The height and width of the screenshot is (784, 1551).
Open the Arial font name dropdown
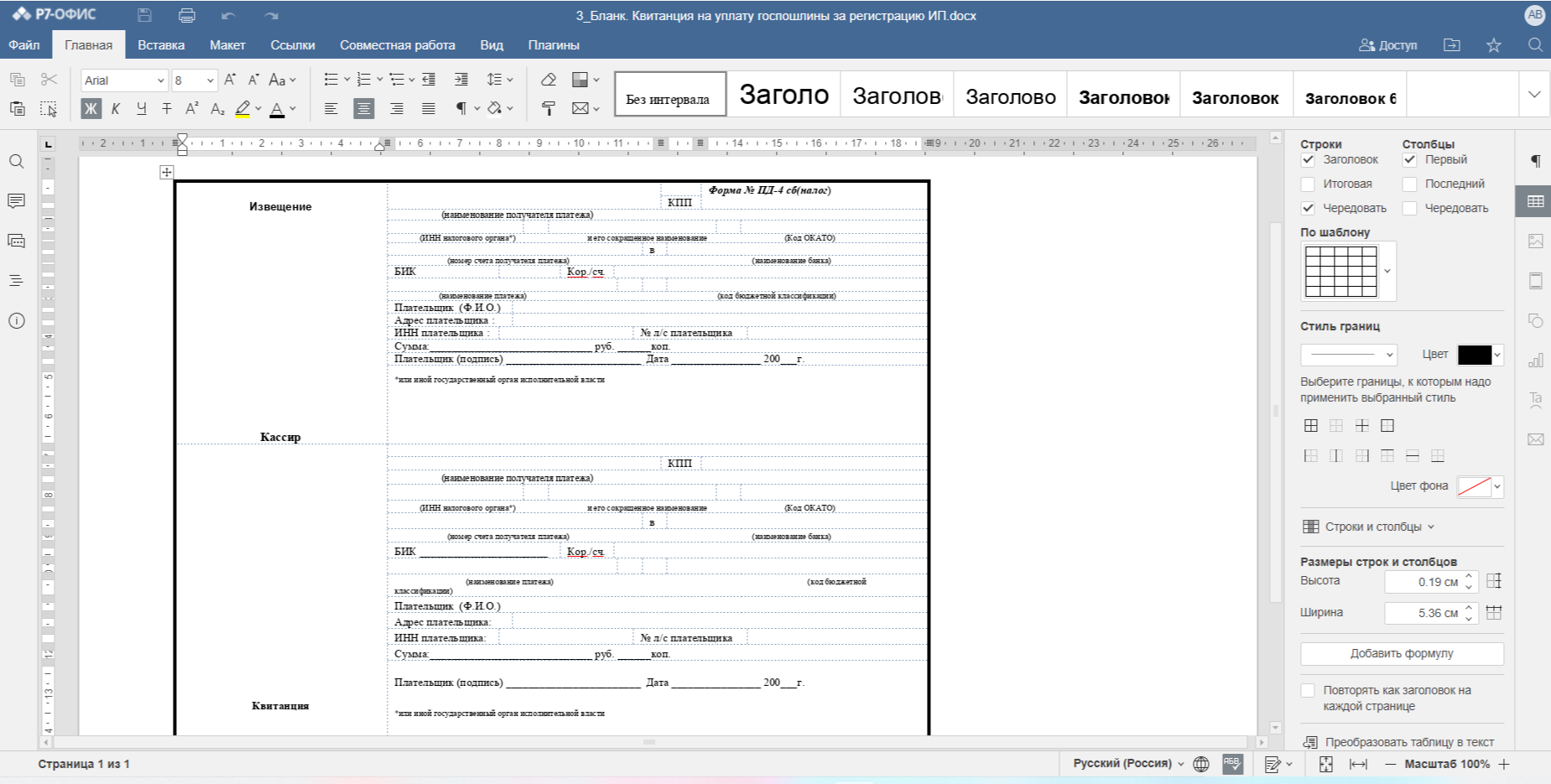click(160, 80)
